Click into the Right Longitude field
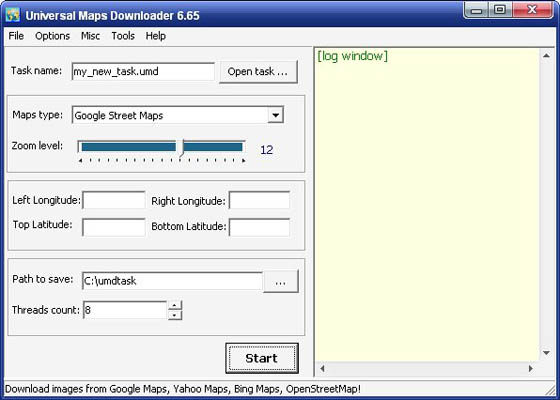Viewport: 560px width, 400px height. click(259, 200)
